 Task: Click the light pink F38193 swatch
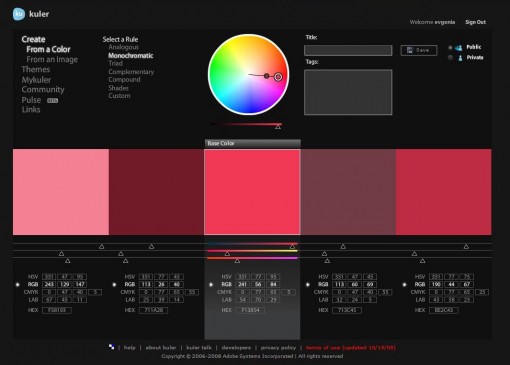[x=61, y=192]
